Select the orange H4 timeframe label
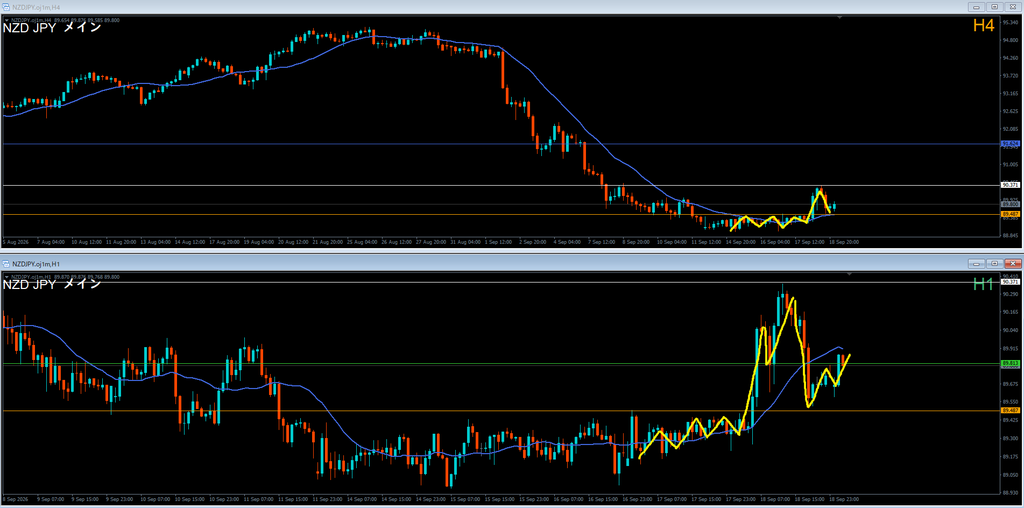1024x508 pixels. 983,26
